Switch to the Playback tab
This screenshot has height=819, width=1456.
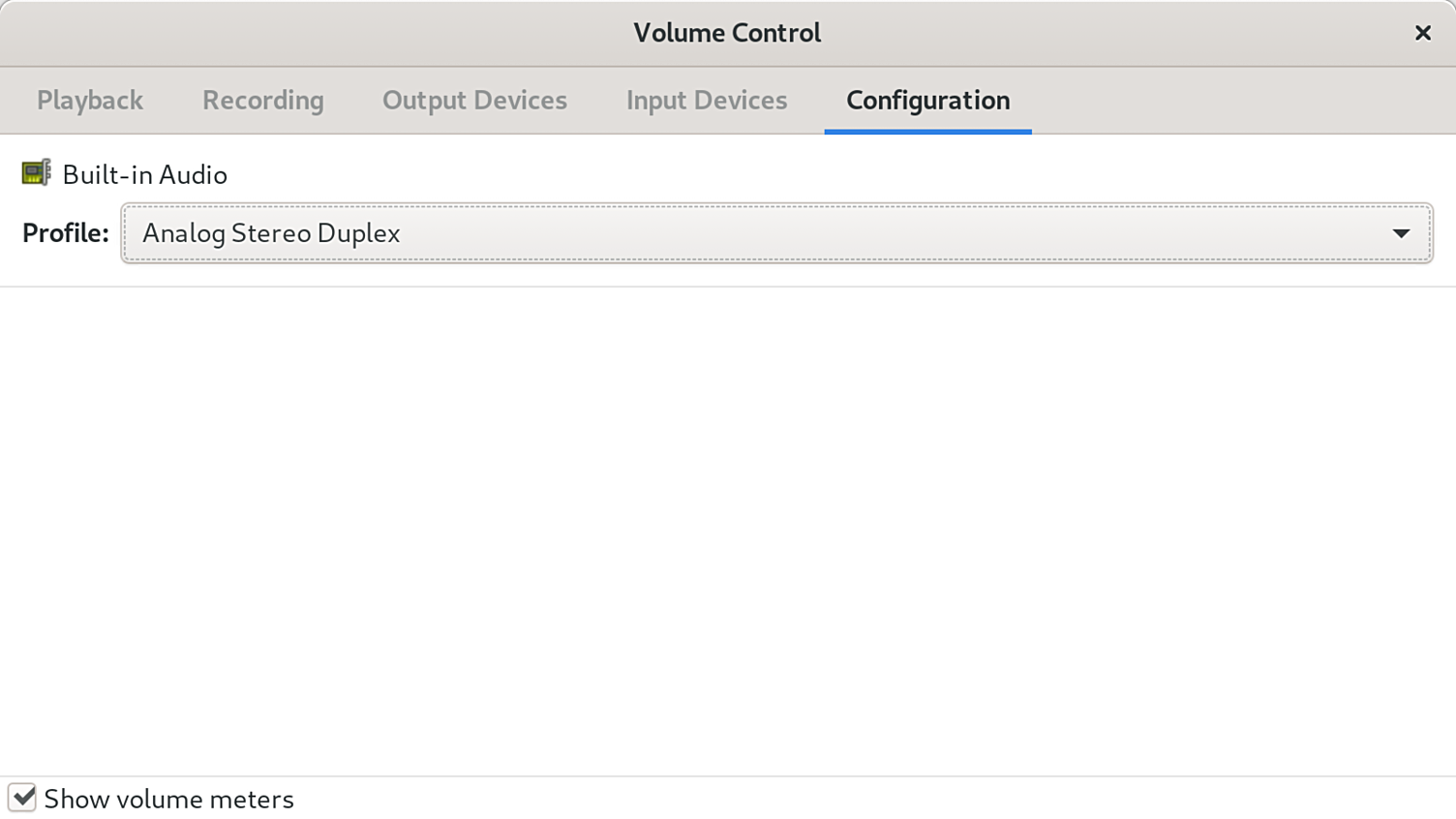(x=90, y=101)
